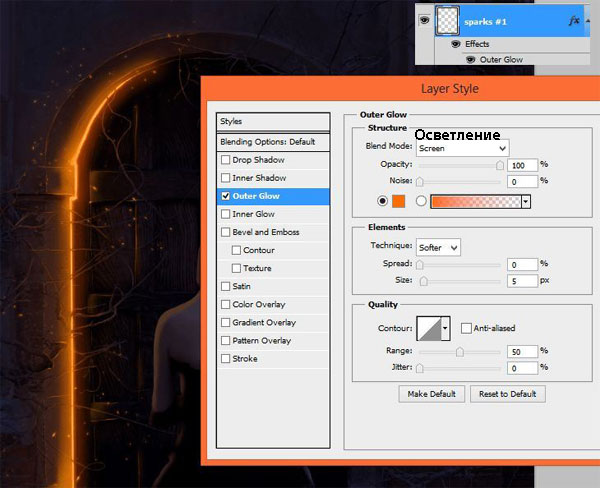Click the fx icon on sparks #1 layer
600x488 pixels.
(x=574, y=20)
